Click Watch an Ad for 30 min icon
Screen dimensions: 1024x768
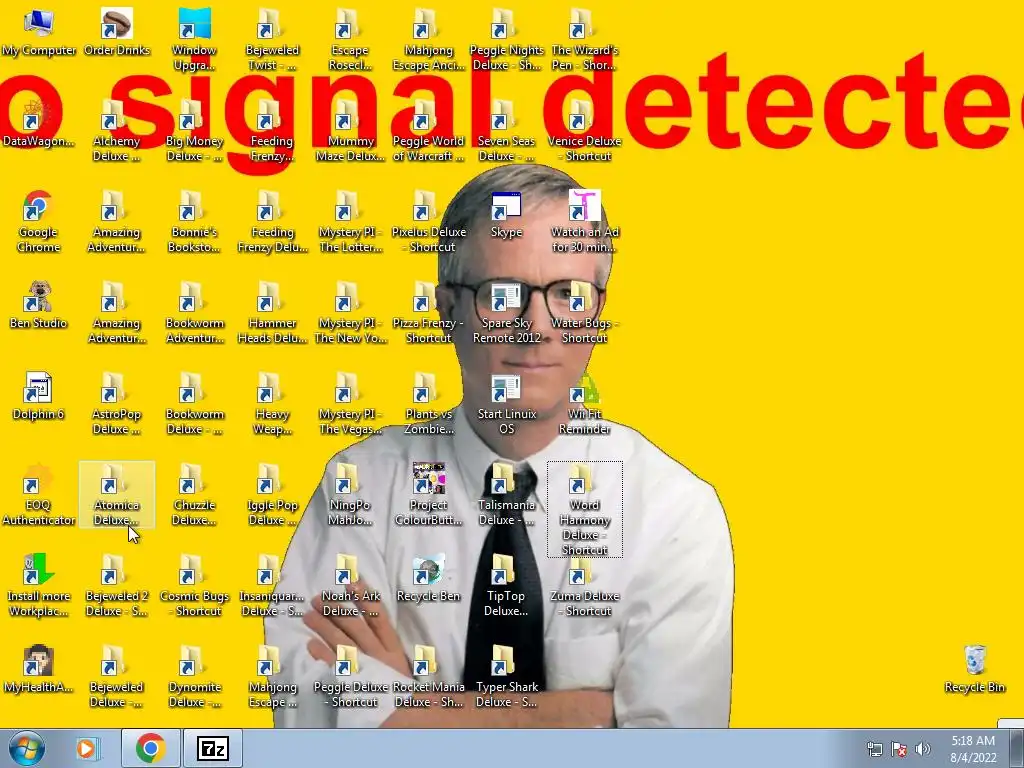(584, 221)
